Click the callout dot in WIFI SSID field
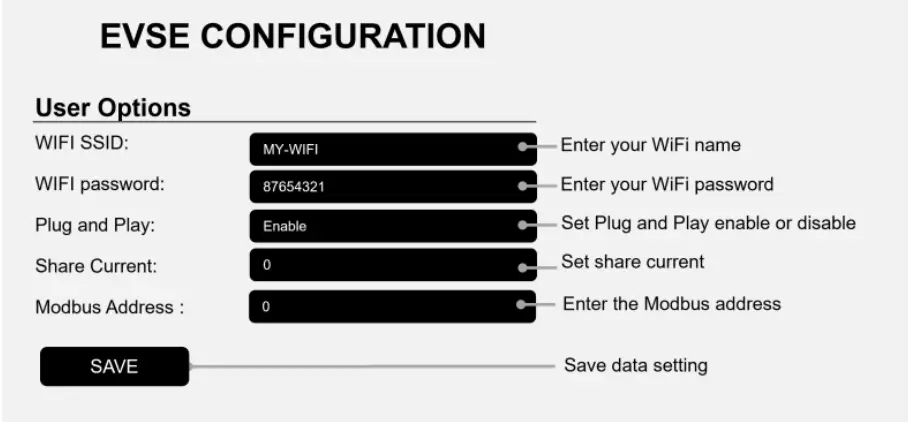The image size is (908, 422). pos(522,146)
